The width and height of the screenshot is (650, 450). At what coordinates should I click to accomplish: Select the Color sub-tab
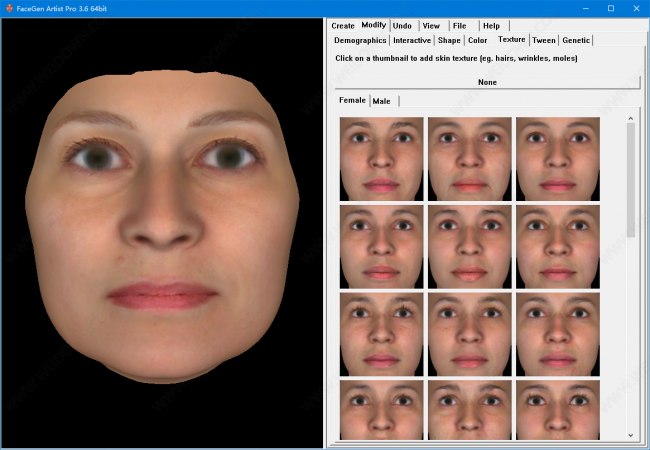(x=478, y=40)
